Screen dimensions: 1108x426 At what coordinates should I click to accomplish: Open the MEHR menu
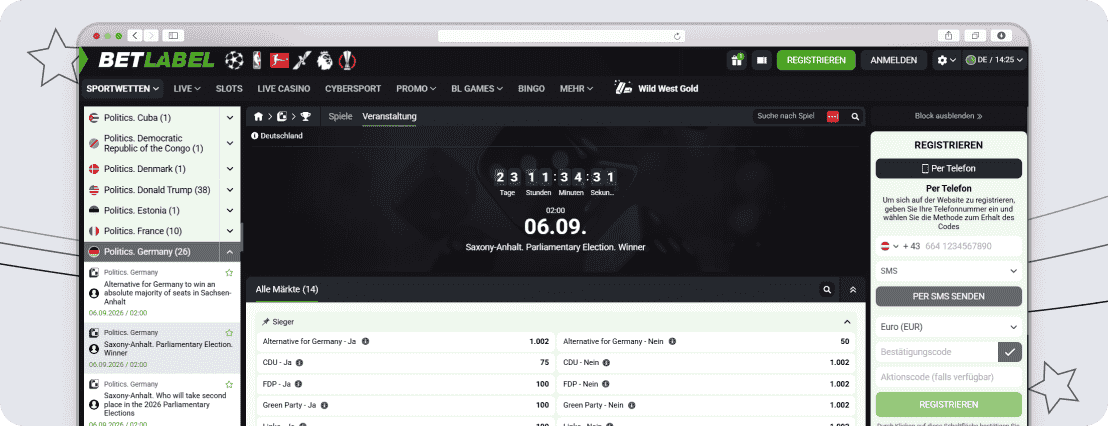[x=577, y=89]
